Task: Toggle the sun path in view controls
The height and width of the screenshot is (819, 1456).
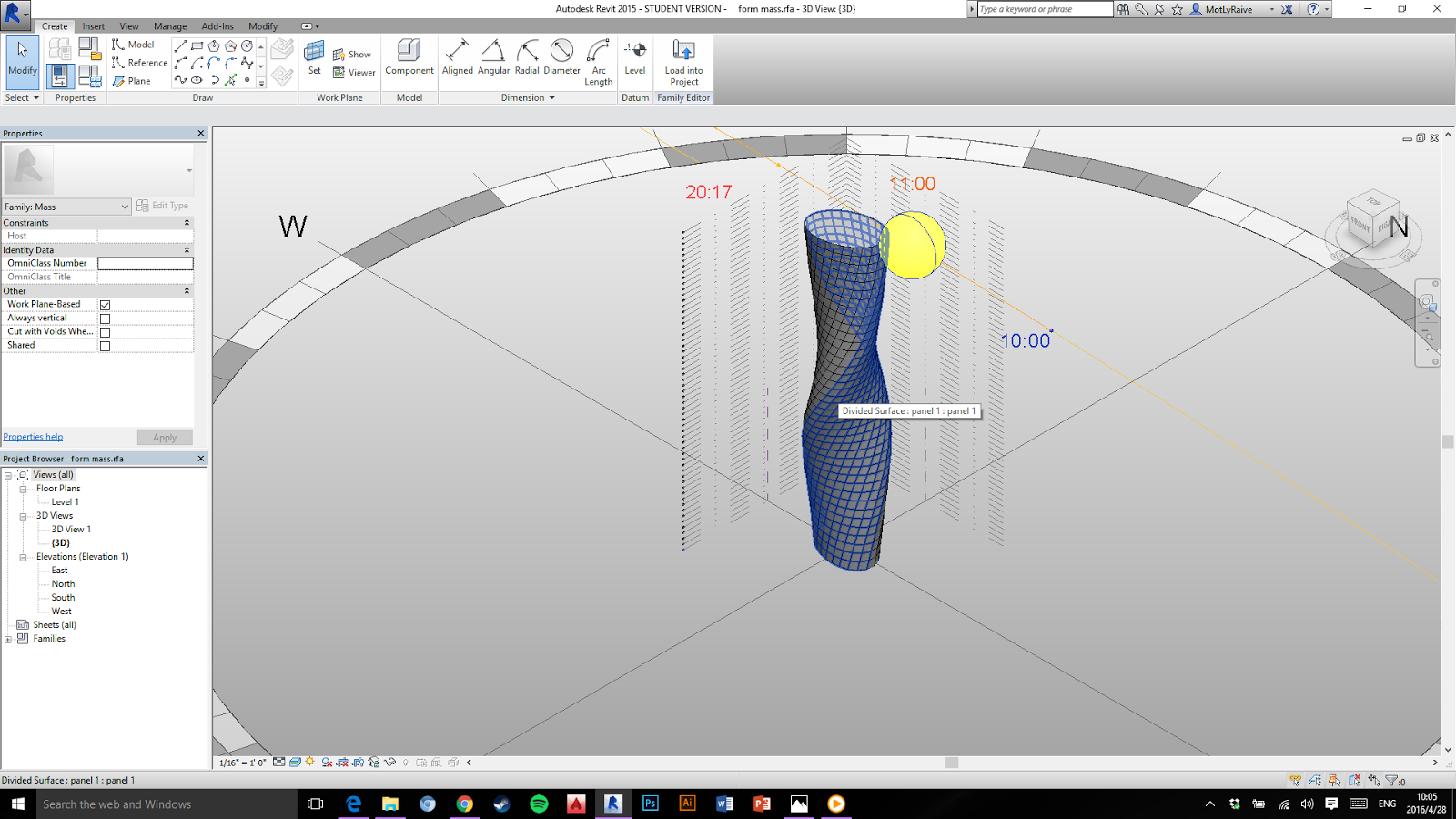Action: click(x=310, y=763)
